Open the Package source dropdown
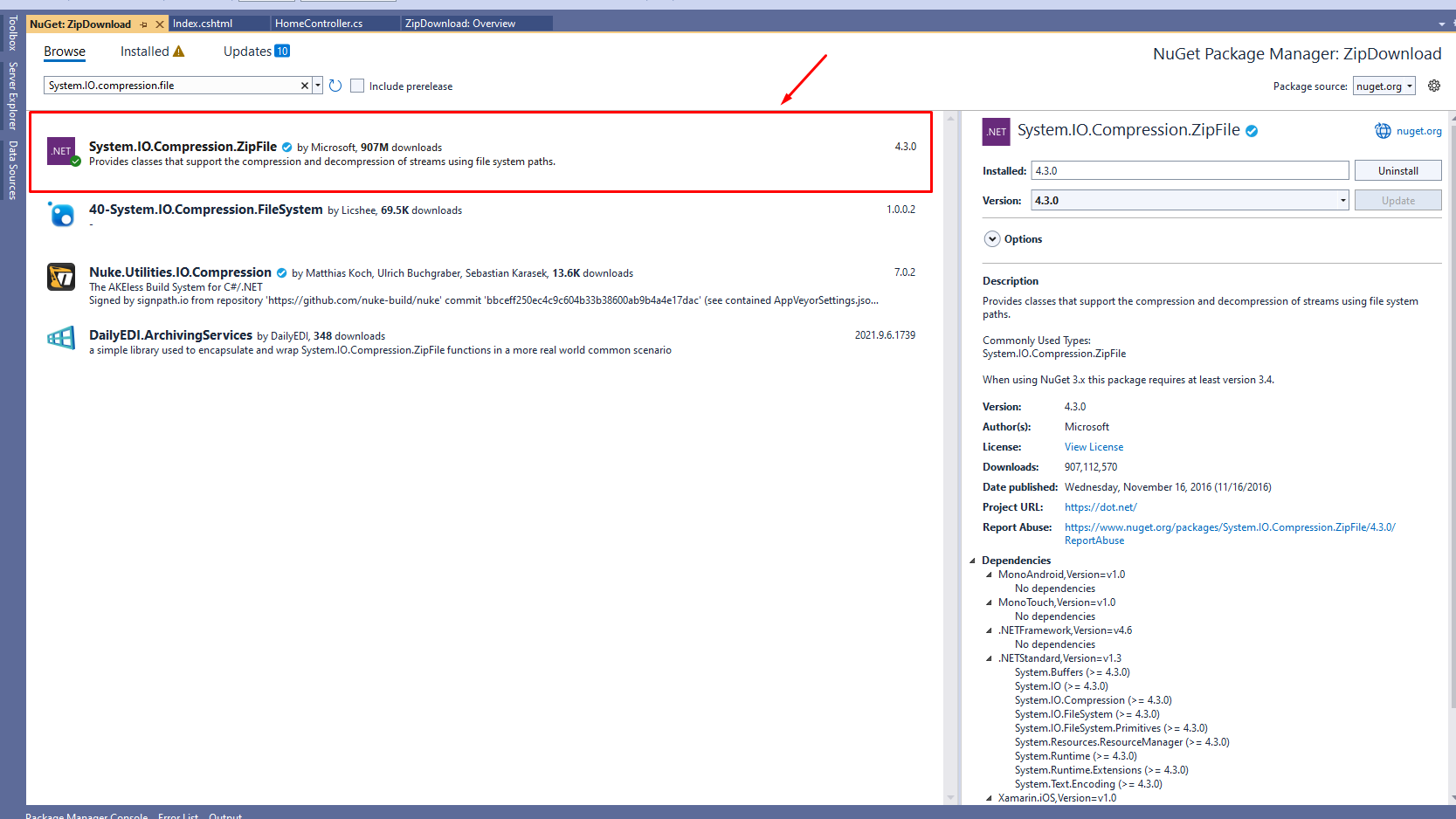The width and height of the screenshot is (1456, 819). click(x=1384, y=86)
